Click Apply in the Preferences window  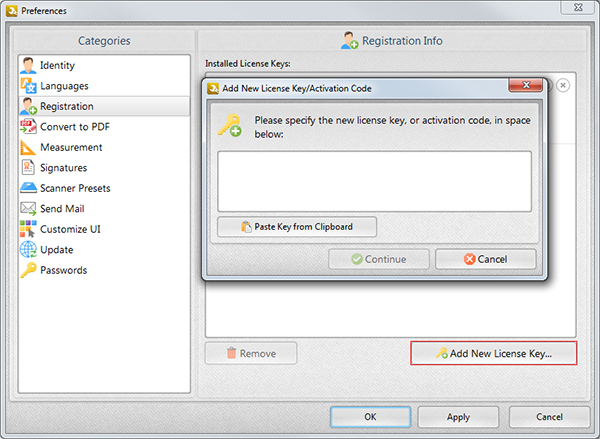458,416
